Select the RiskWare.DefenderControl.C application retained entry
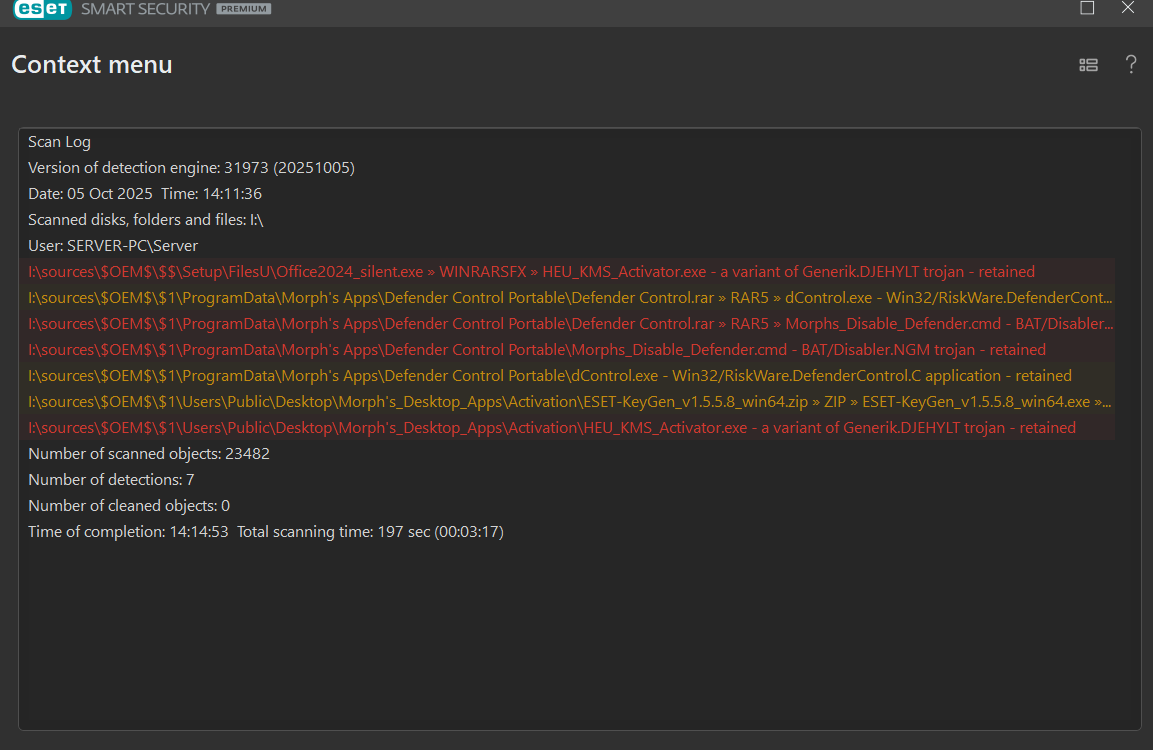The height and width of the screenshot is (750, 1153). tap(550, 376)
